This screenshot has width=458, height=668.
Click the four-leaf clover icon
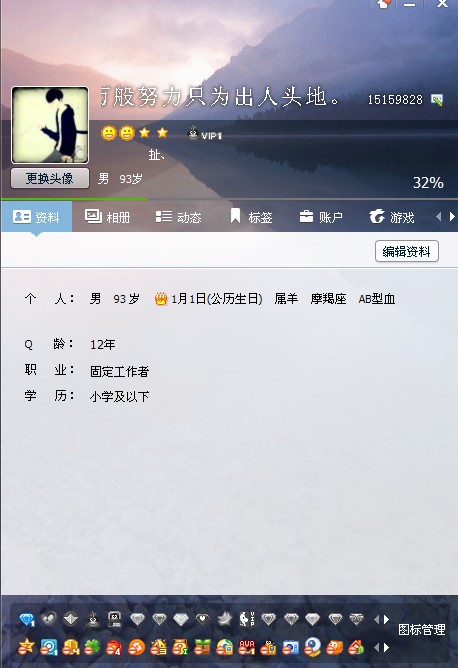pos(92,648)
